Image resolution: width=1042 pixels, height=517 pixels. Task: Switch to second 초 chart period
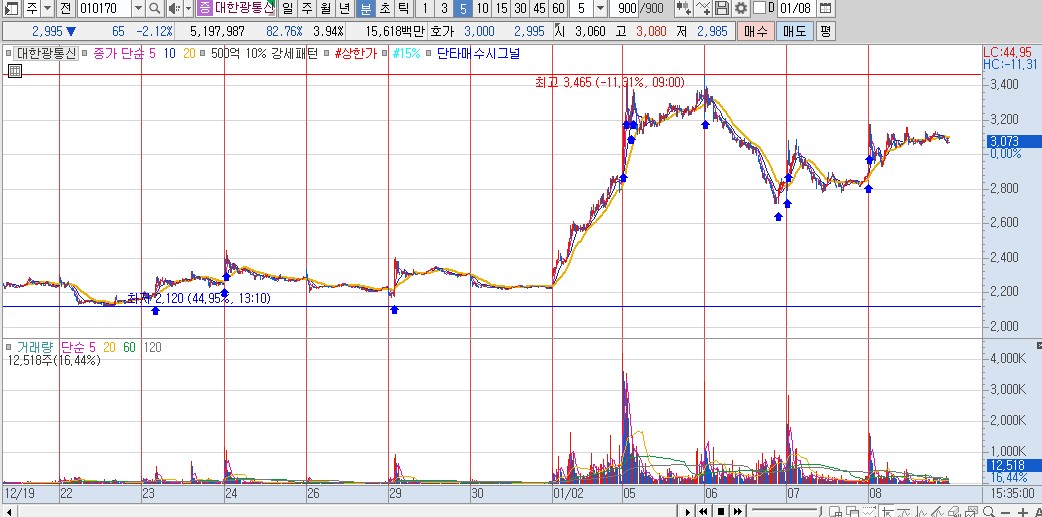pos(385,9)
